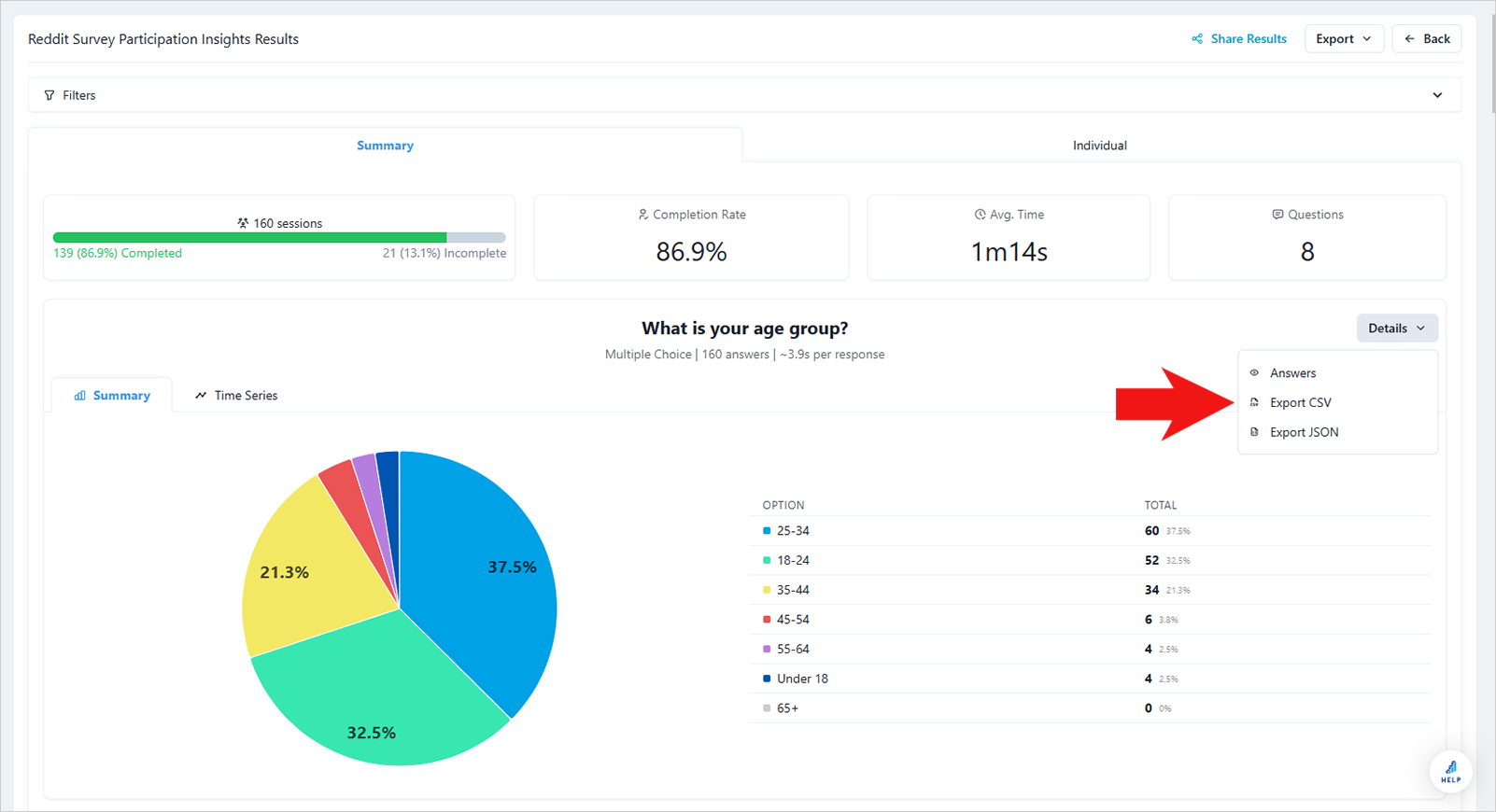Click the Share Results link
This screenshot has width=1496, height=812.
point(1238,39)
